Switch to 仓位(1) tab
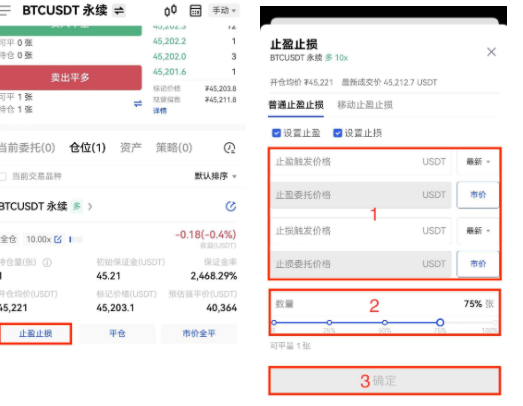Screen dimensions: 523x406 pos(88,147)
